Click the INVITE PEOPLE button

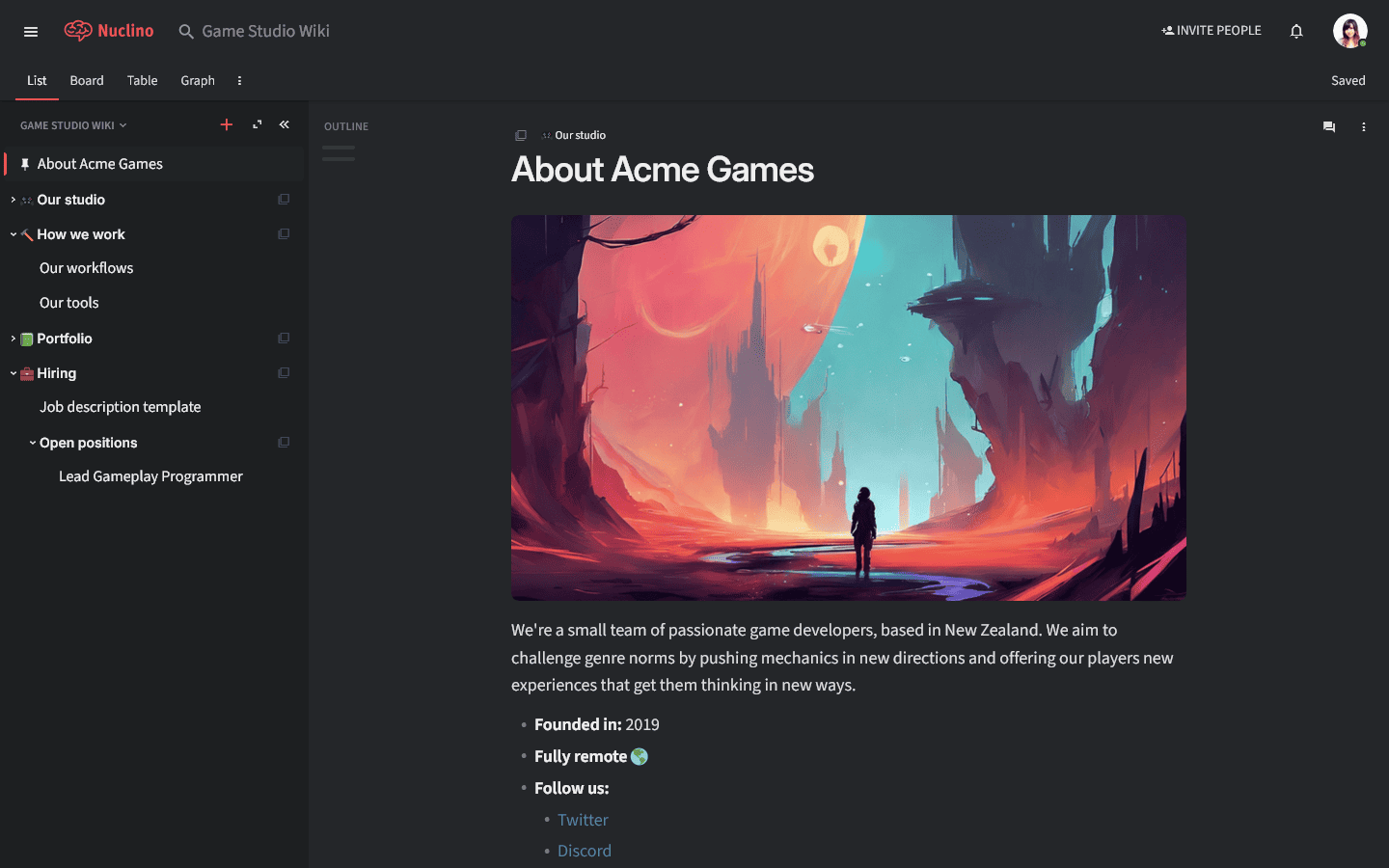[x=1212, y=30]
